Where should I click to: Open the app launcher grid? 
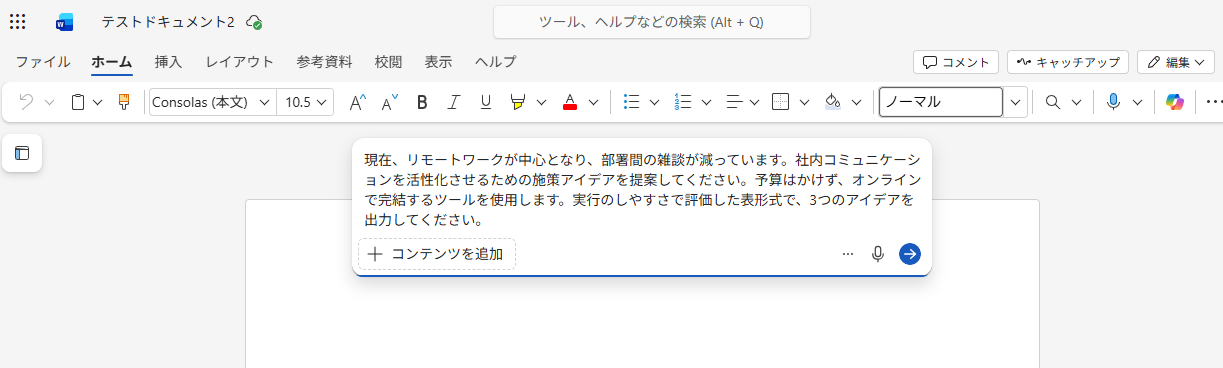click(x=17, y=22)
